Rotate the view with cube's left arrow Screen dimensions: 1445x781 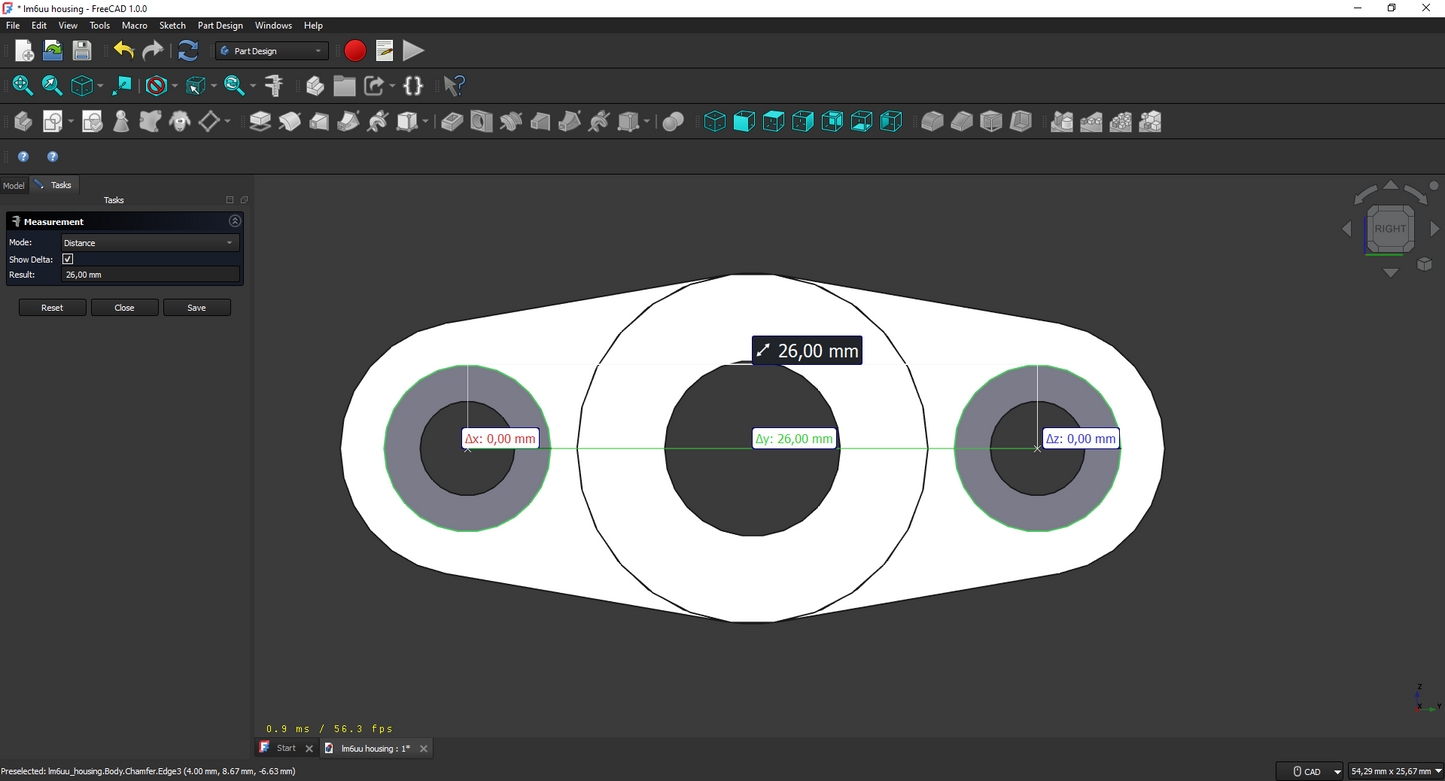[x=1347, y=229]
